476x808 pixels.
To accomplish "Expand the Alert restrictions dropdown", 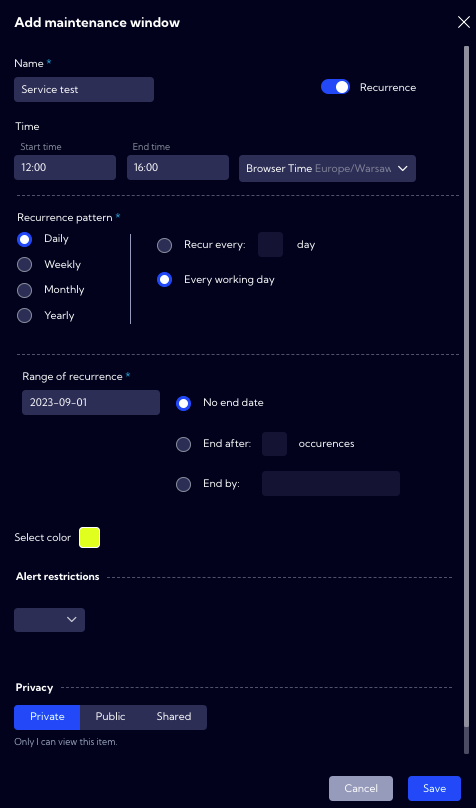I will click(x=49, y=619).
